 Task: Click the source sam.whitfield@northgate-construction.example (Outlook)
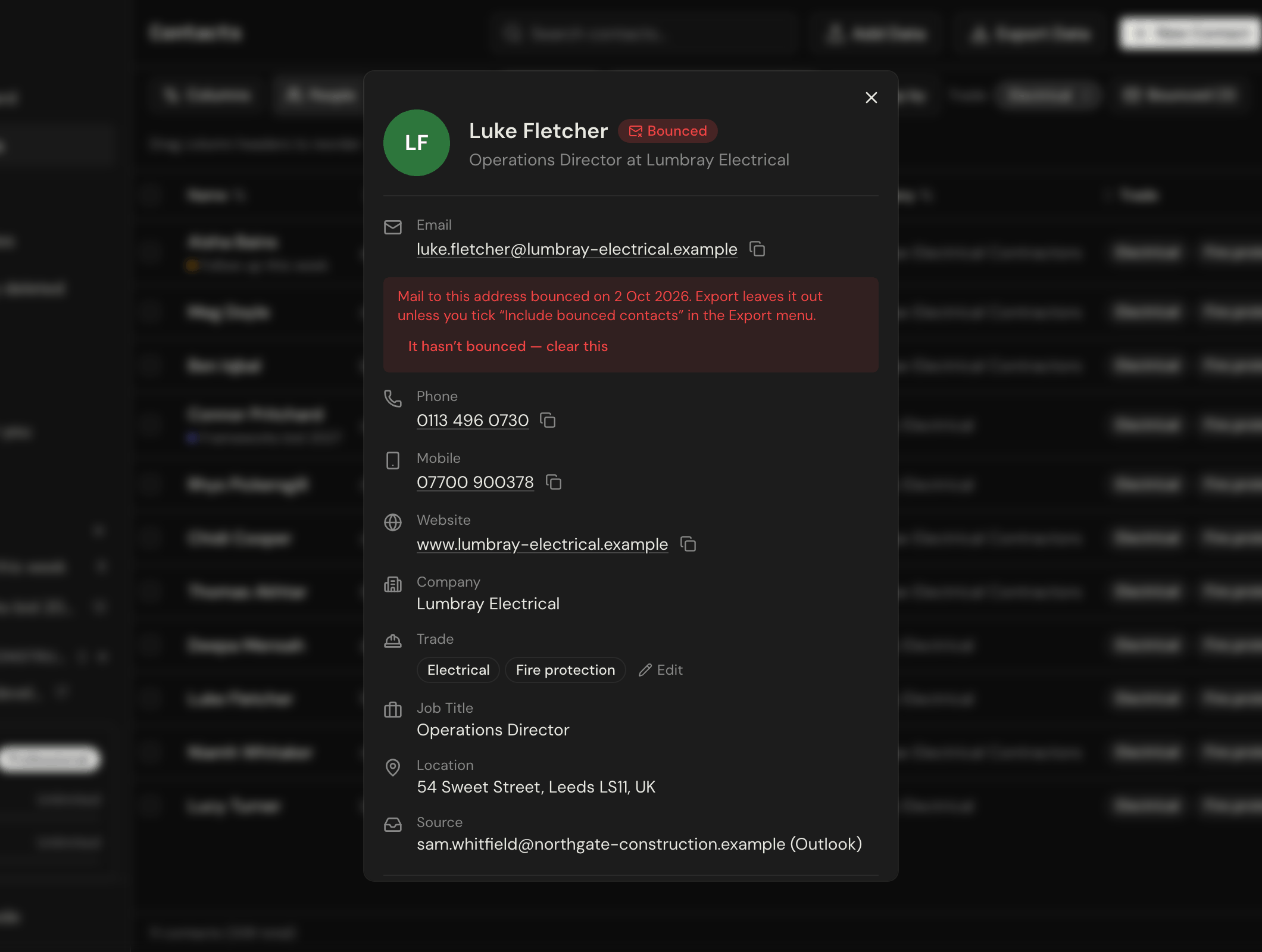coord(639,844)
